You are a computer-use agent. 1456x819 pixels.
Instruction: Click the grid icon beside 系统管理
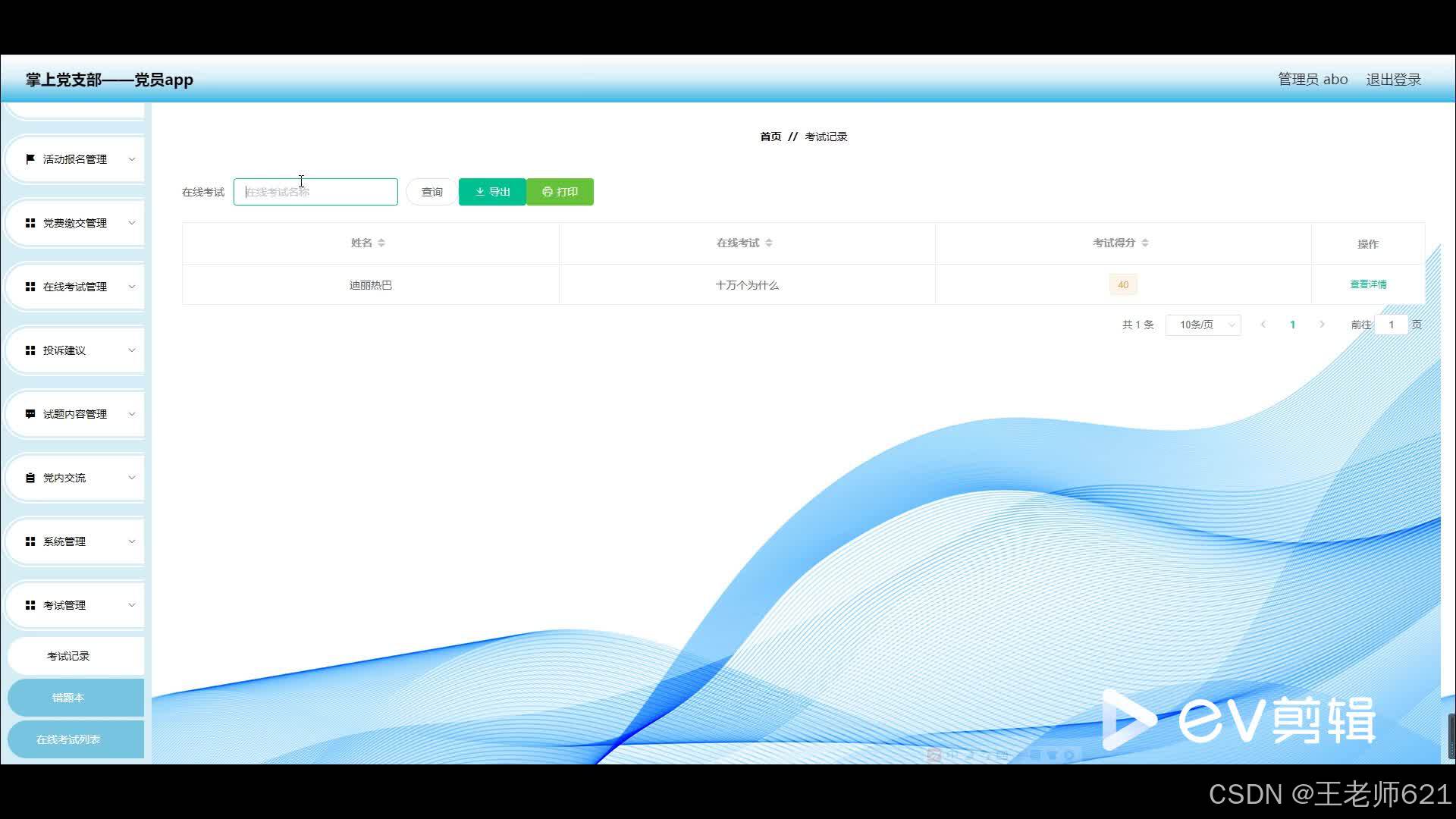(x=30, y=541)
